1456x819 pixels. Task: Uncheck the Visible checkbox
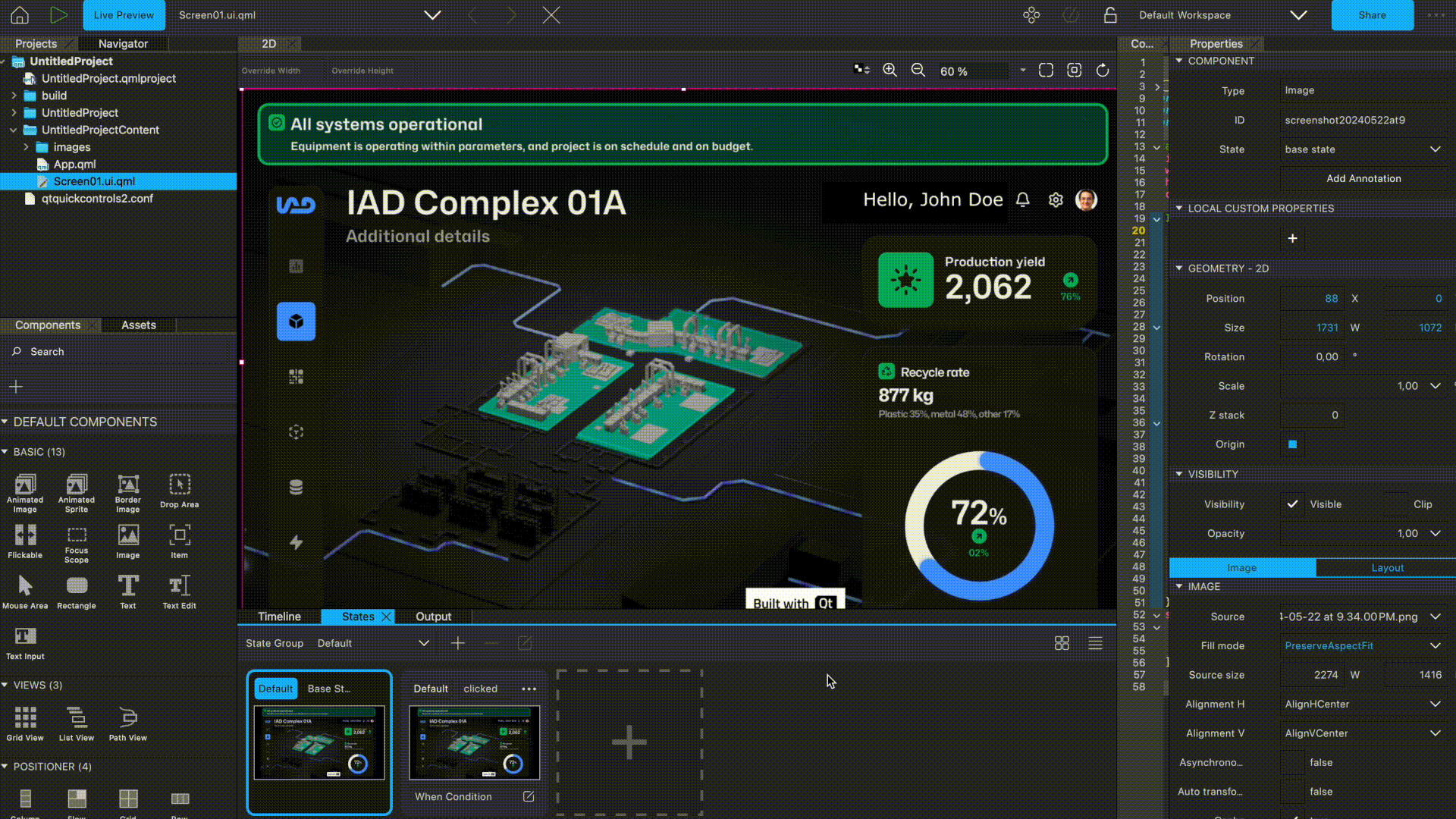tap(1292, 504)
